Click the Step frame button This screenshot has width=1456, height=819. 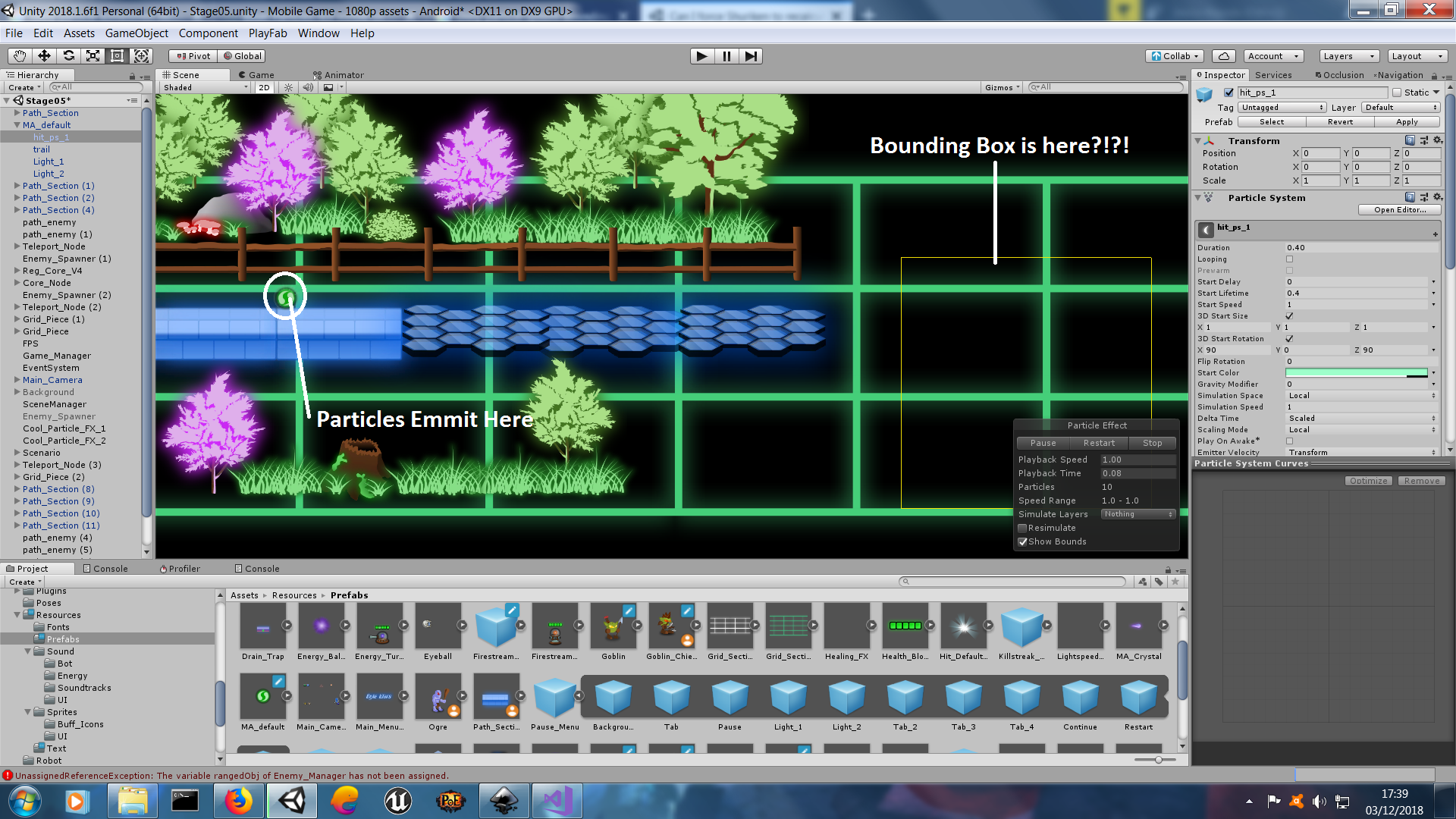pos(750,56)
